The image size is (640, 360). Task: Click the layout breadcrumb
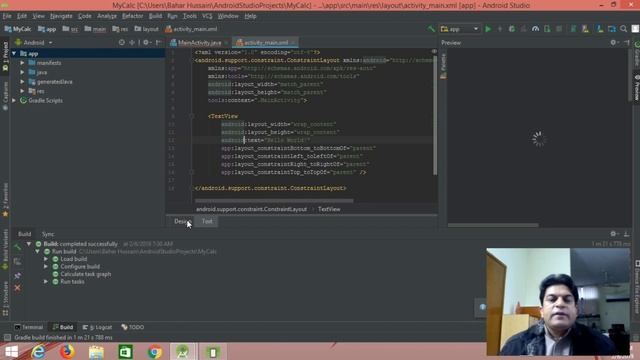coord(146,29)
